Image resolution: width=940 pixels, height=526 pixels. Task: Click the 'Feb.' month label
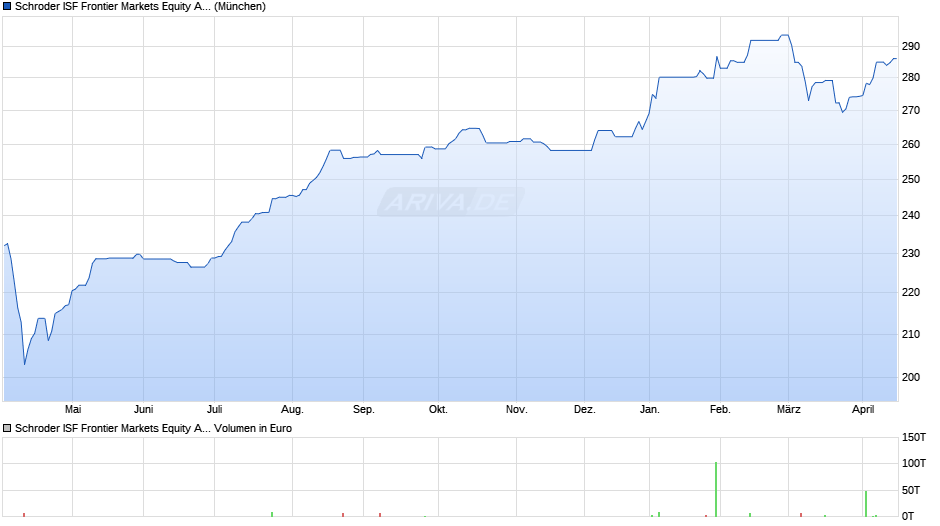[x=720, y=409]
